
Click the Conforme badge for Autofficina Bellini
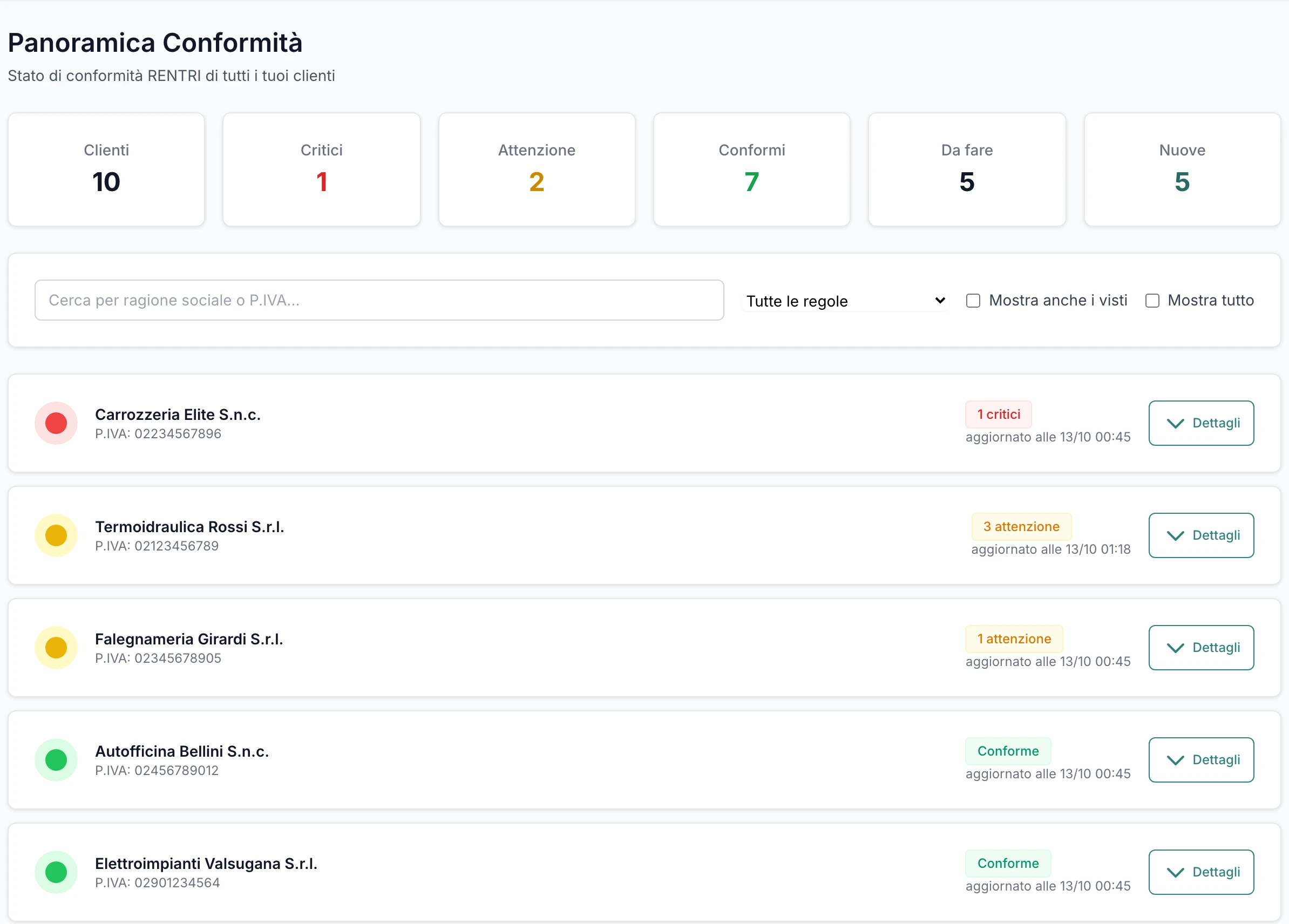coord(1008,751)
